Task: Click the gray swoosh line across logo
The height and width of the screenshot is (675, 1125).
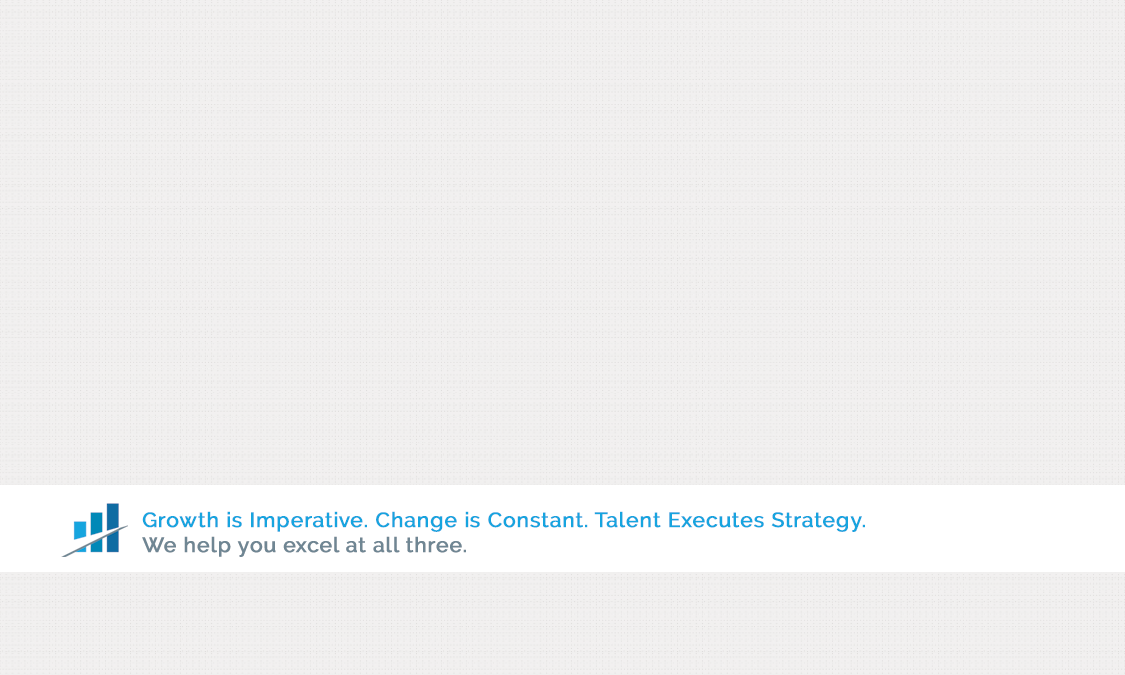Action: pos(95,542)
